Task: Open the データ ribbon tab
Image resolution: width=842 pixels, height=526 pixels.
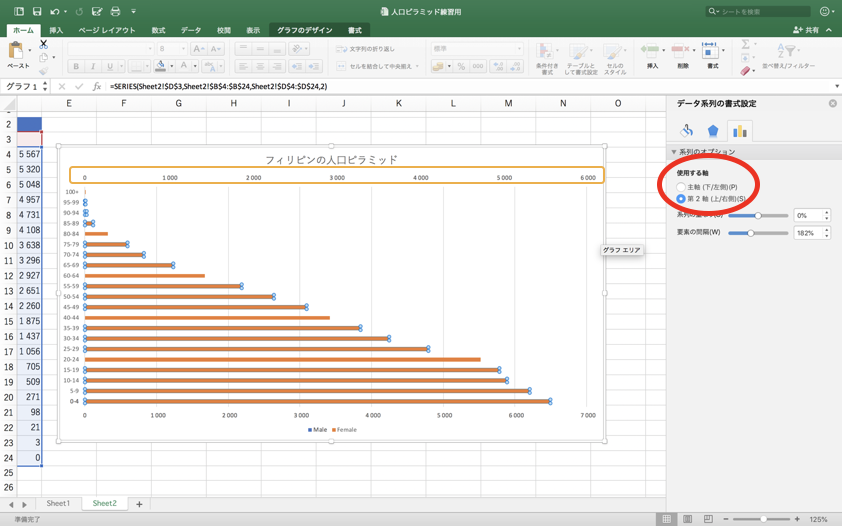Action: coord(191,30)
